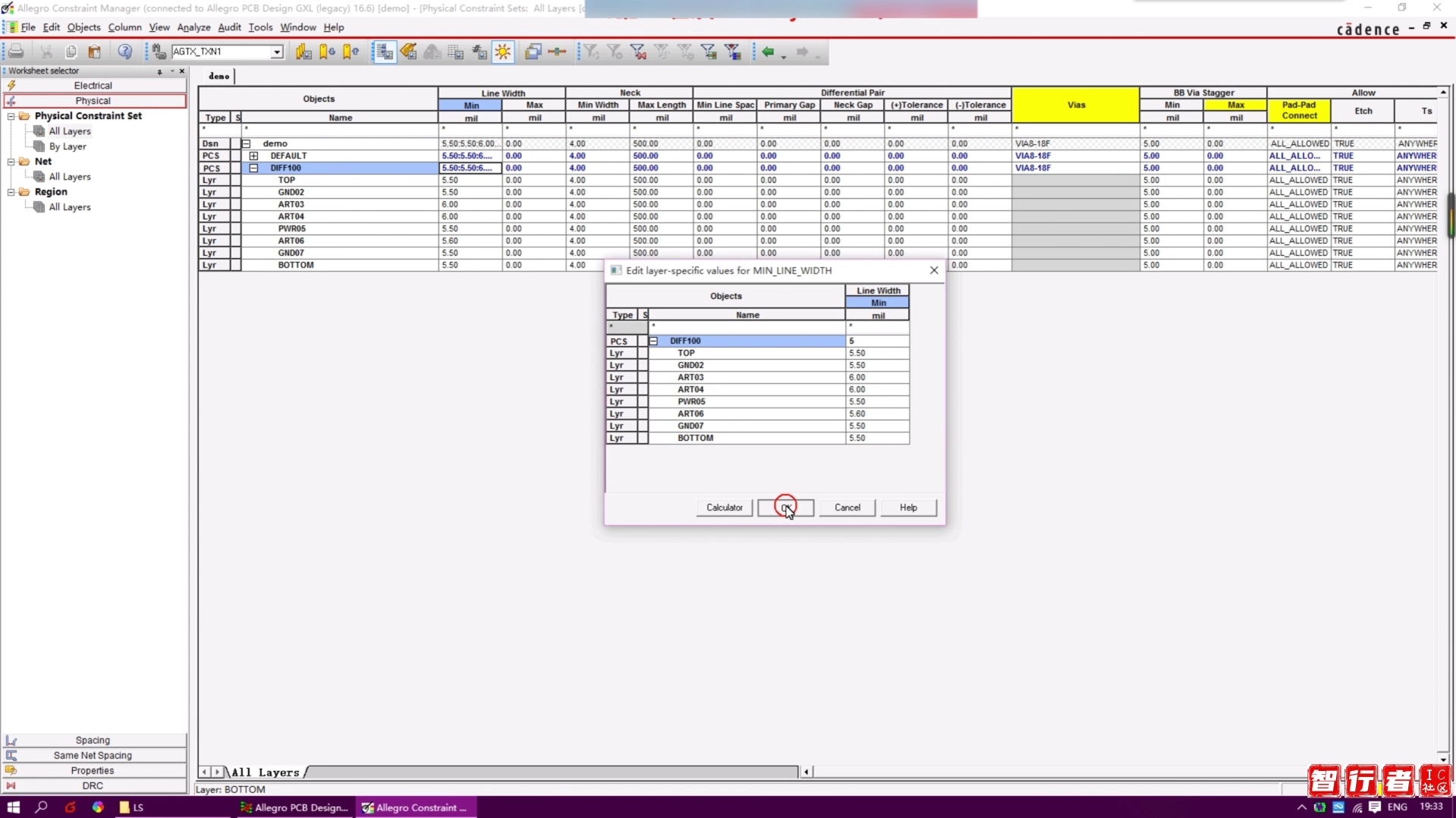Edit DIFF100 line width value 5
Image resolution: width=1456 pixels, height=818 pixels.
tap(877, 341)
